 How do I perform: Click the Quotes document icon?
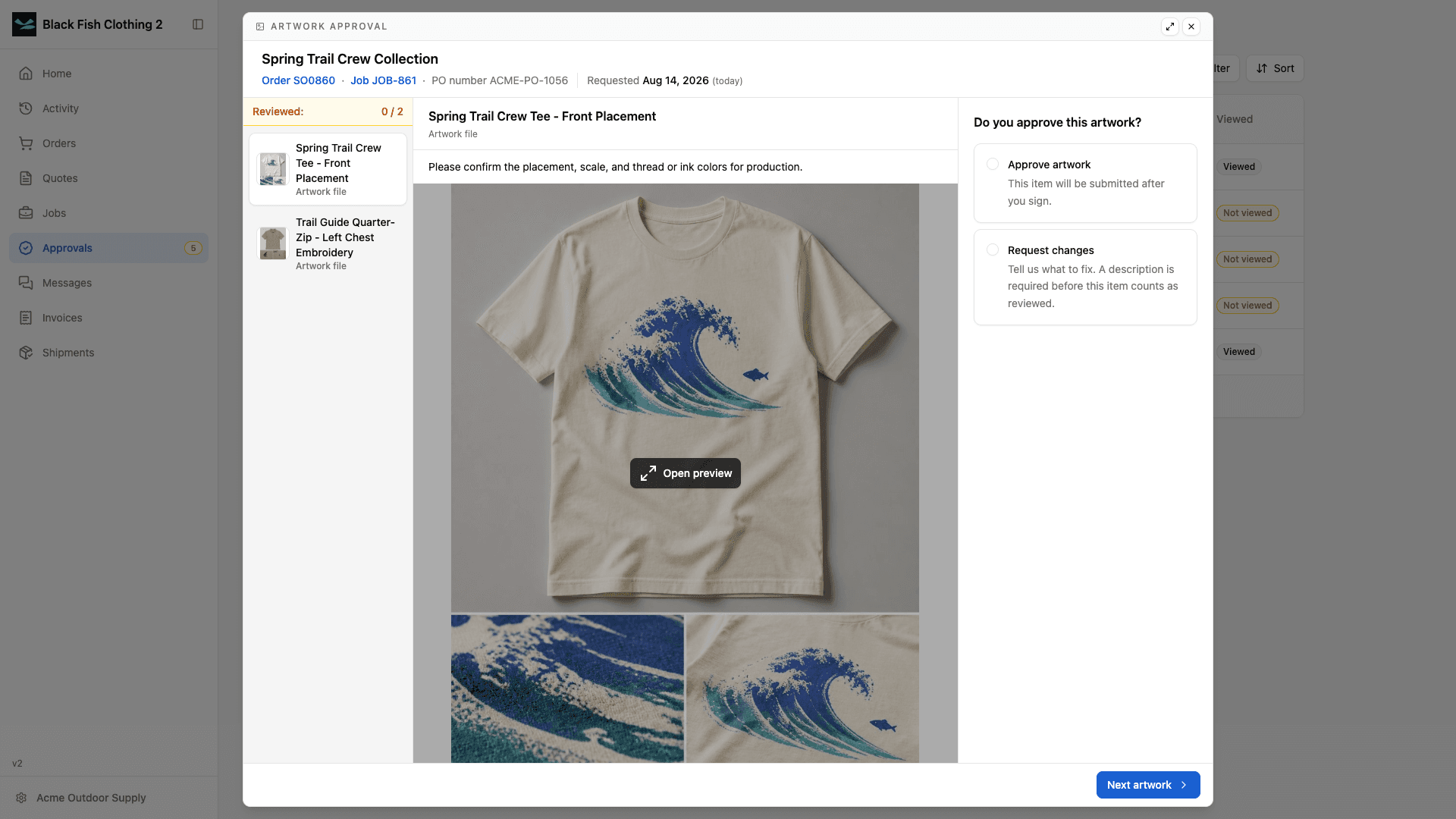tap(26, 178)
